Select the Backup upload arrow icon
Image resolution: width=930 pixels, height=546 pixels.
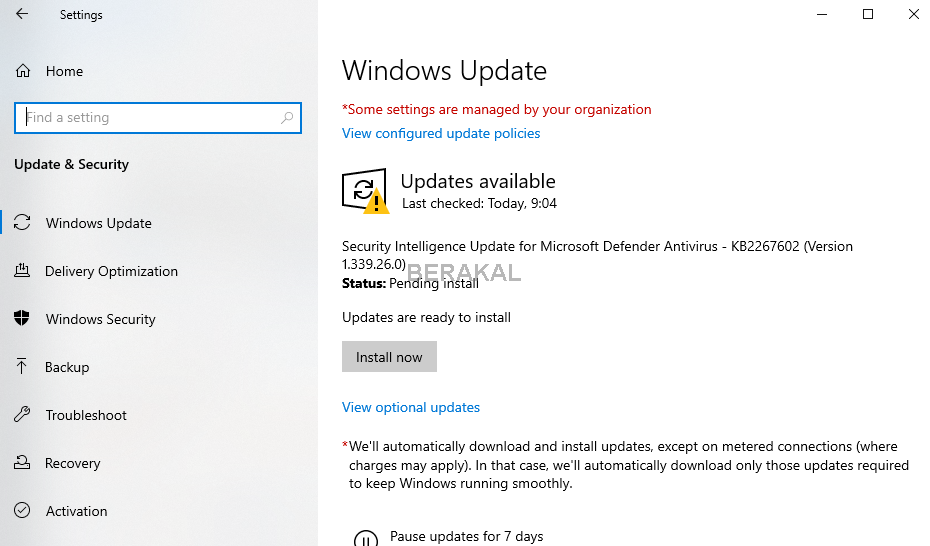[22, 366]
